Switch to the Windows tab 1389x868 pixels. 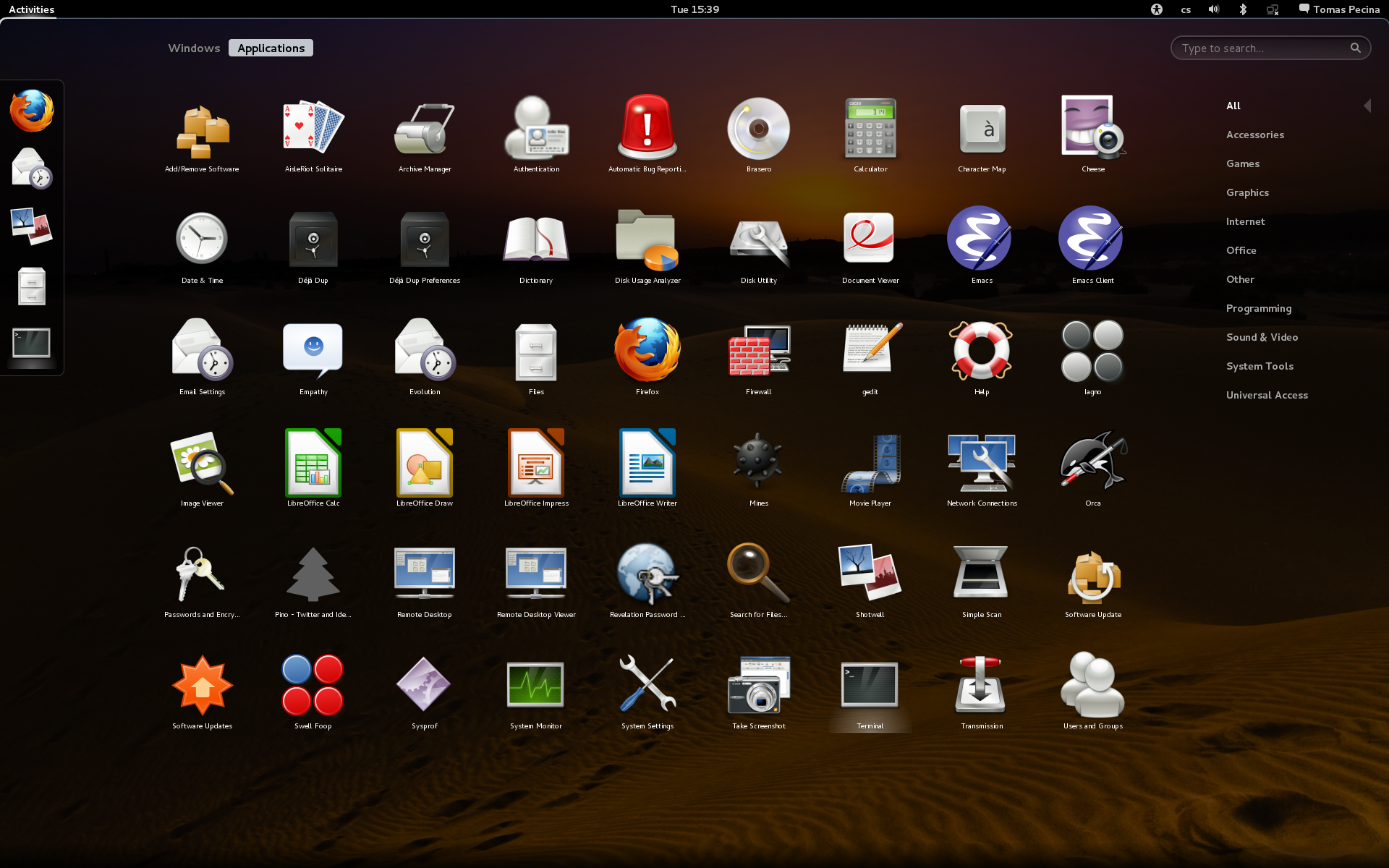194,48
